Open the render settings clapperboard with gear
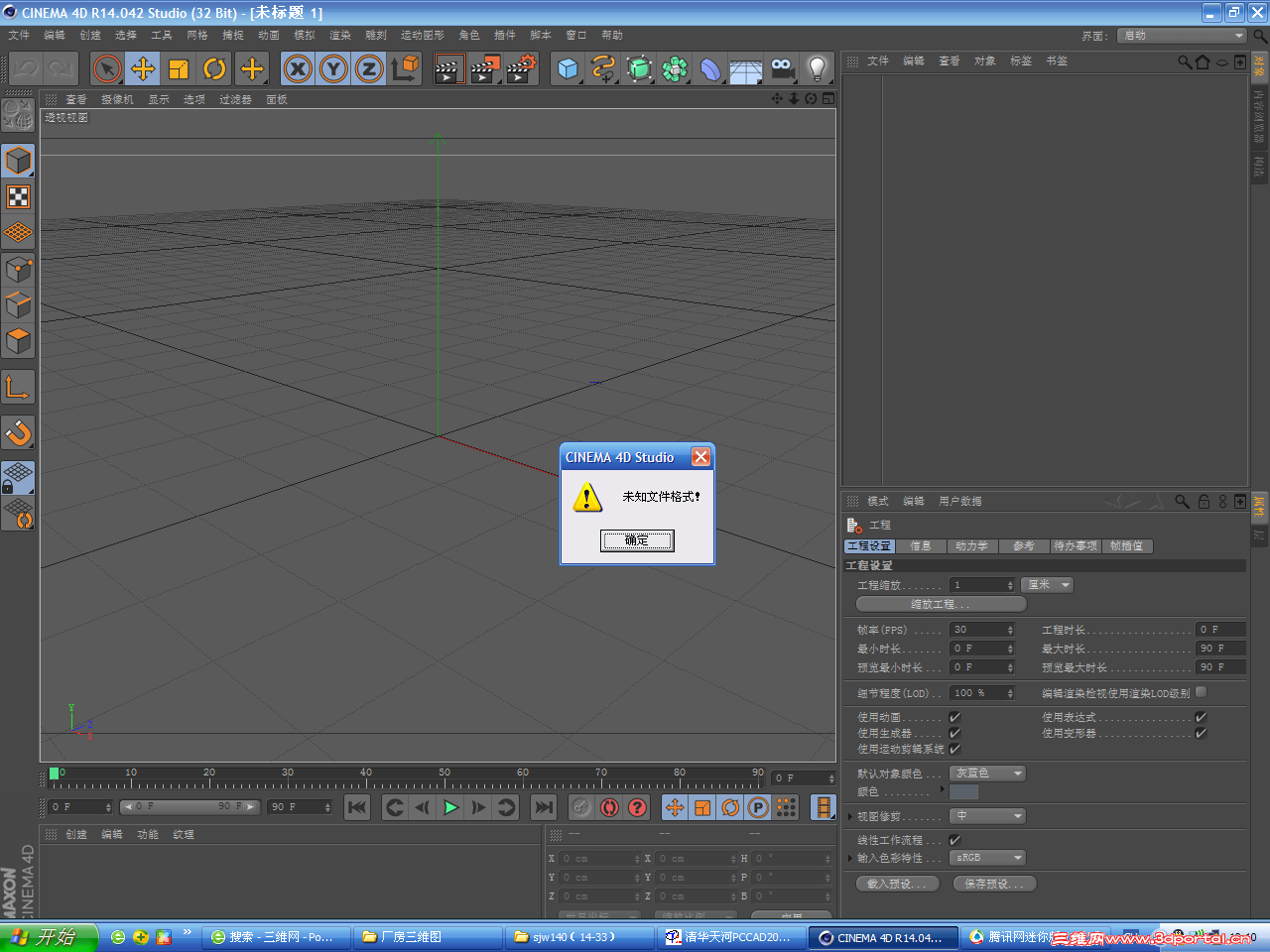The height and width of the screenshot is (952, 1270). (521, 68)
